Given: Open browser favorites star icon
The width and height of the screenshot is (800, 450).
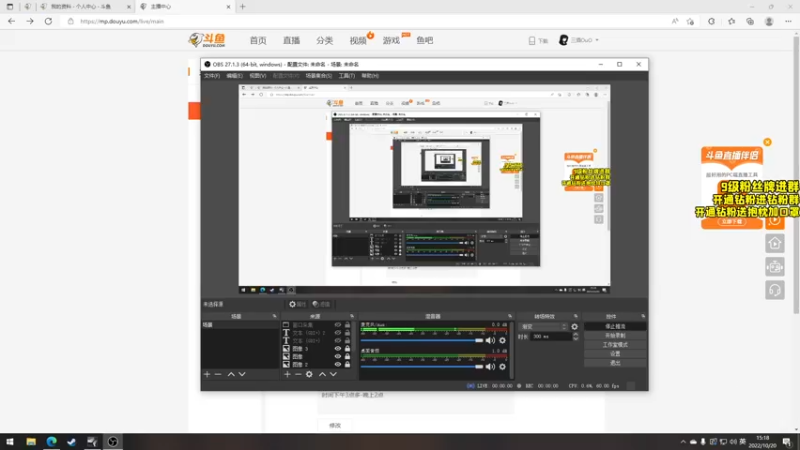Looking at the screenshot, I should pos(732,21).
